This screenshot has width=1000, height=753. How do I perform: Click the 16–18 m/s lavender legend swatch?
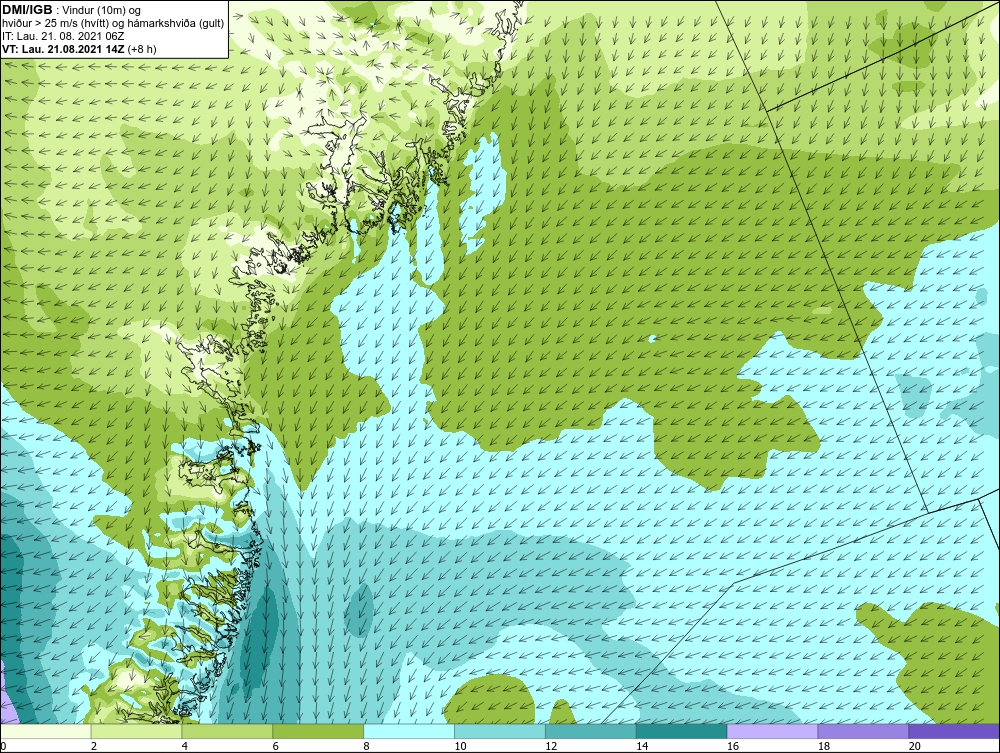(x=772, y=731)
